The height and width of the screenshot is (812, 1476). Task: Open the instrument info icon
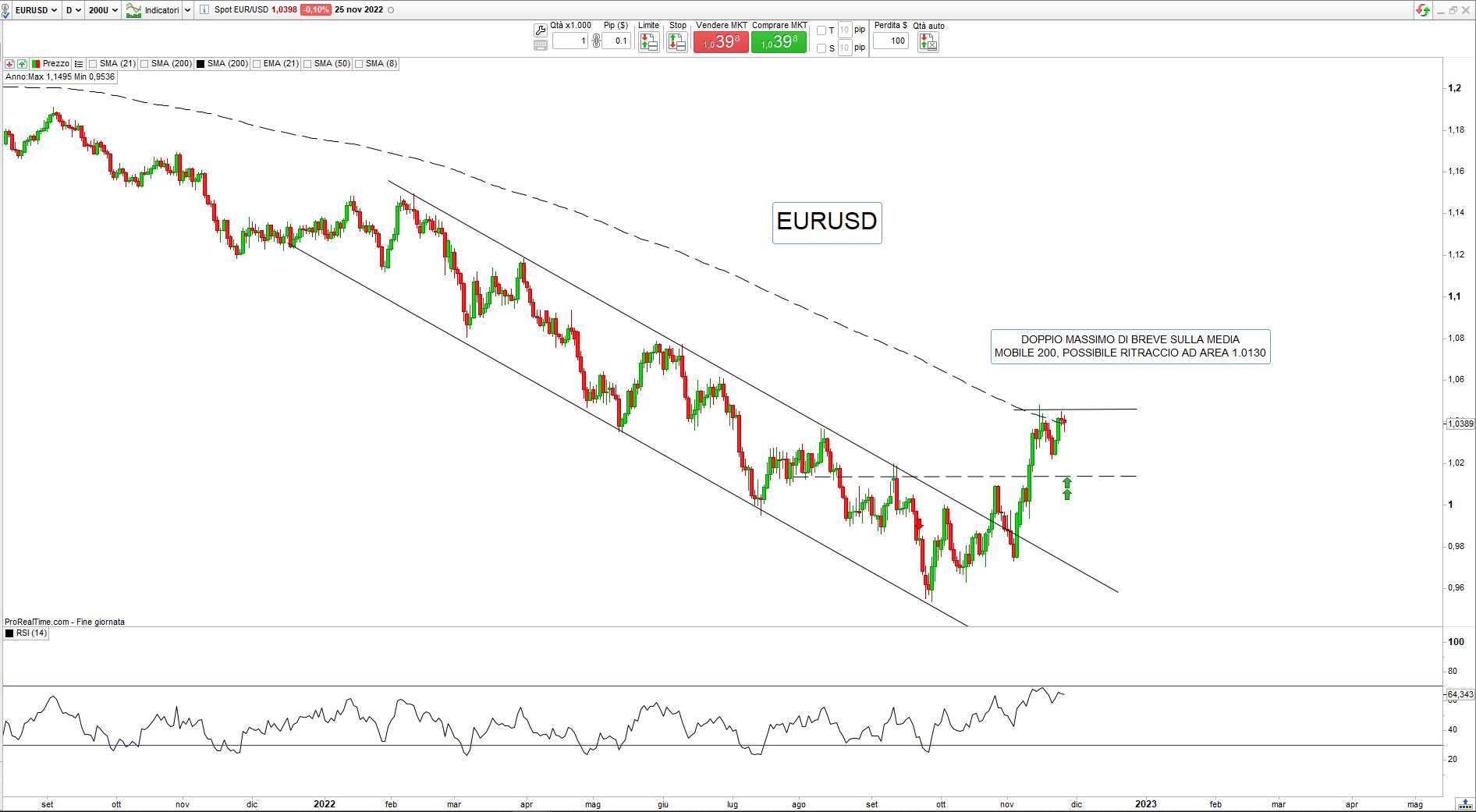pyautogui.click(x=204, y=10)
